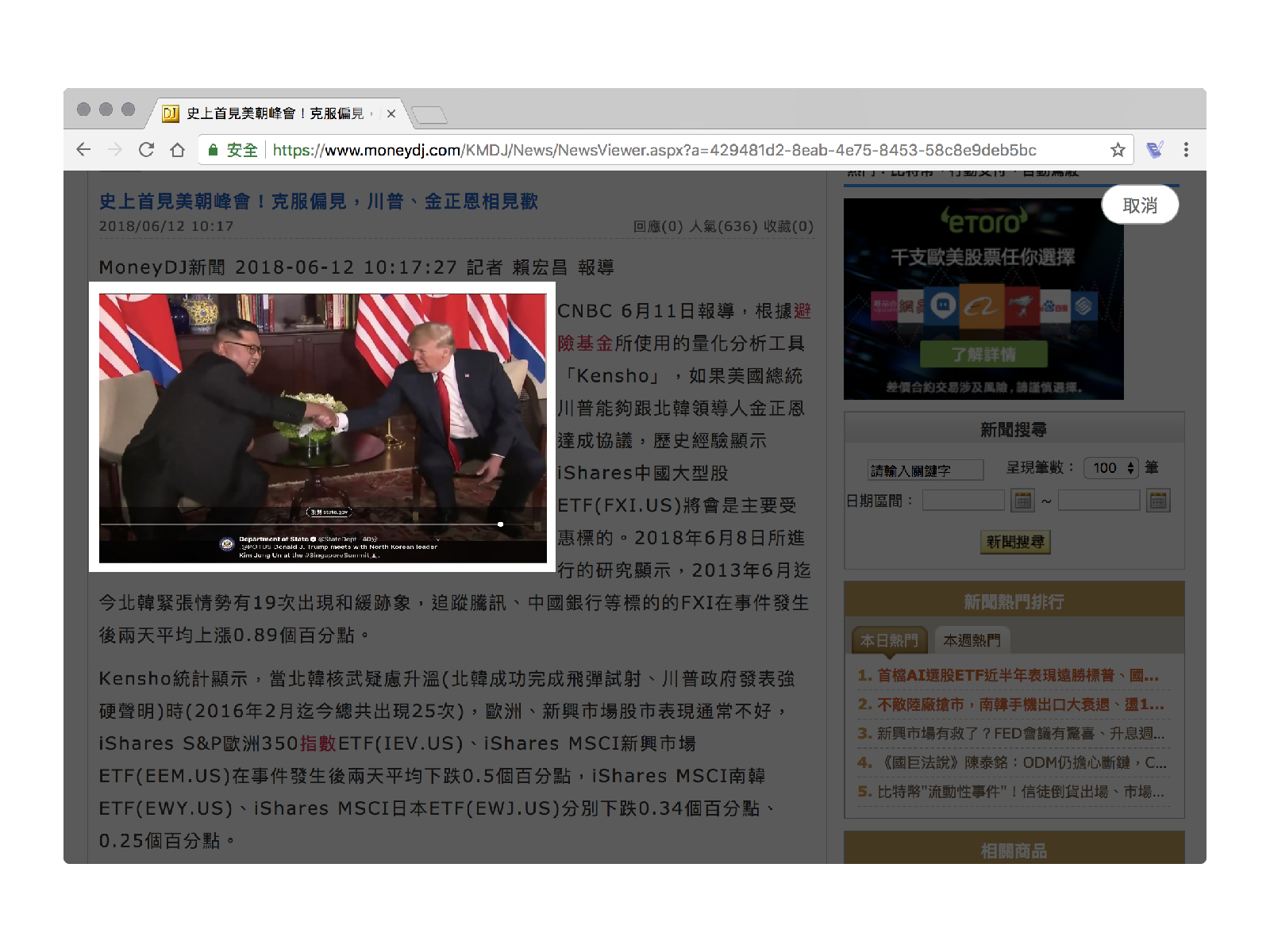Switch to 本週熱門 tab
Image resolution: width=1270 pixels, height=952 pixels.
[972, 640]
